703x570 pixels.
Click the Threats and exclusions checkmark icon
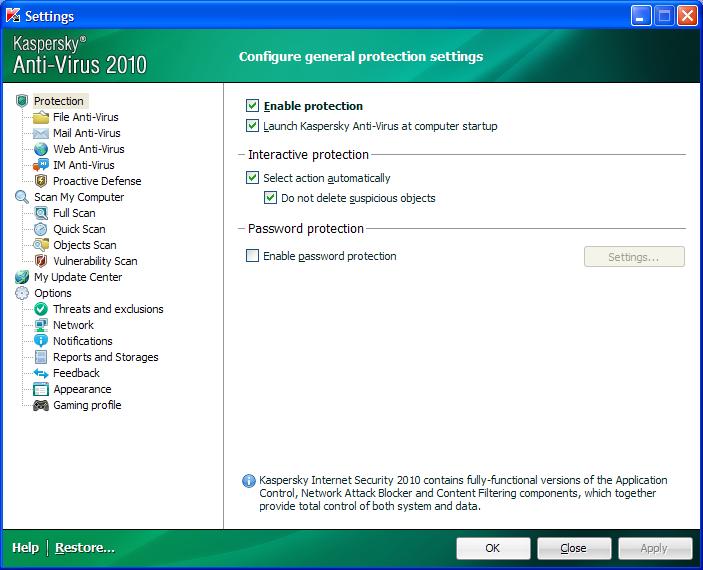point(41,309)
